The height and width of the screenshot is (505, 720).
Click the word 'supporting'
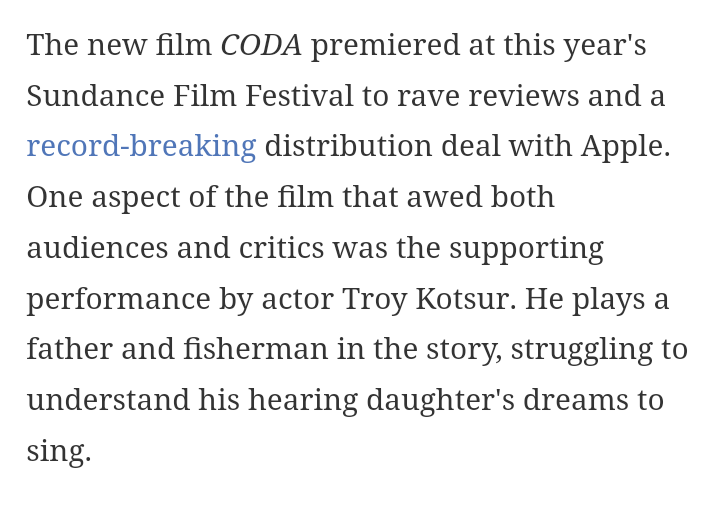point(523,248)
